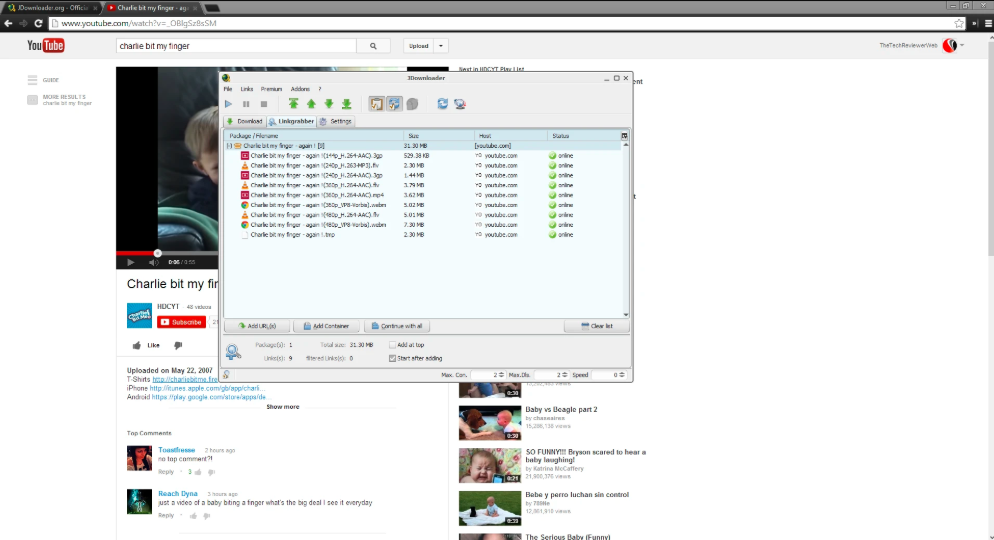The width and height of the screenshot is (994, 540).
Task: Bookmark page with the star icon
Action: coord(959,23)
